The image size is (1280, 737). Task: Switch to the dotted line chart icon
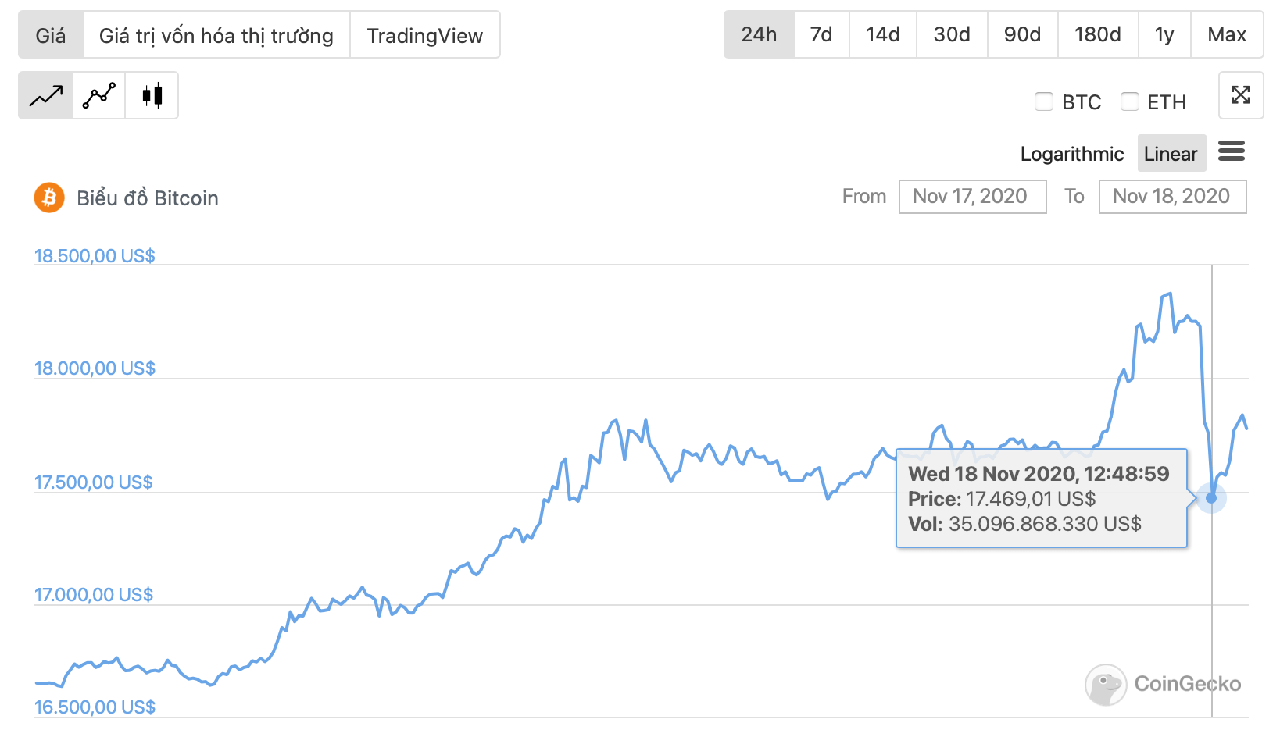pyautogui.click(x=99, y=96)
